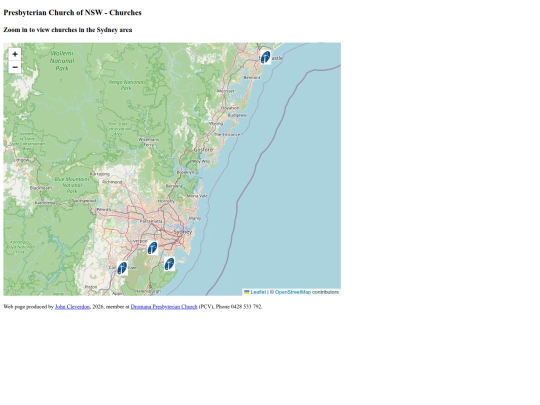
Task: Click the Hornsby label on the map
Action: [x=166, y=201]
